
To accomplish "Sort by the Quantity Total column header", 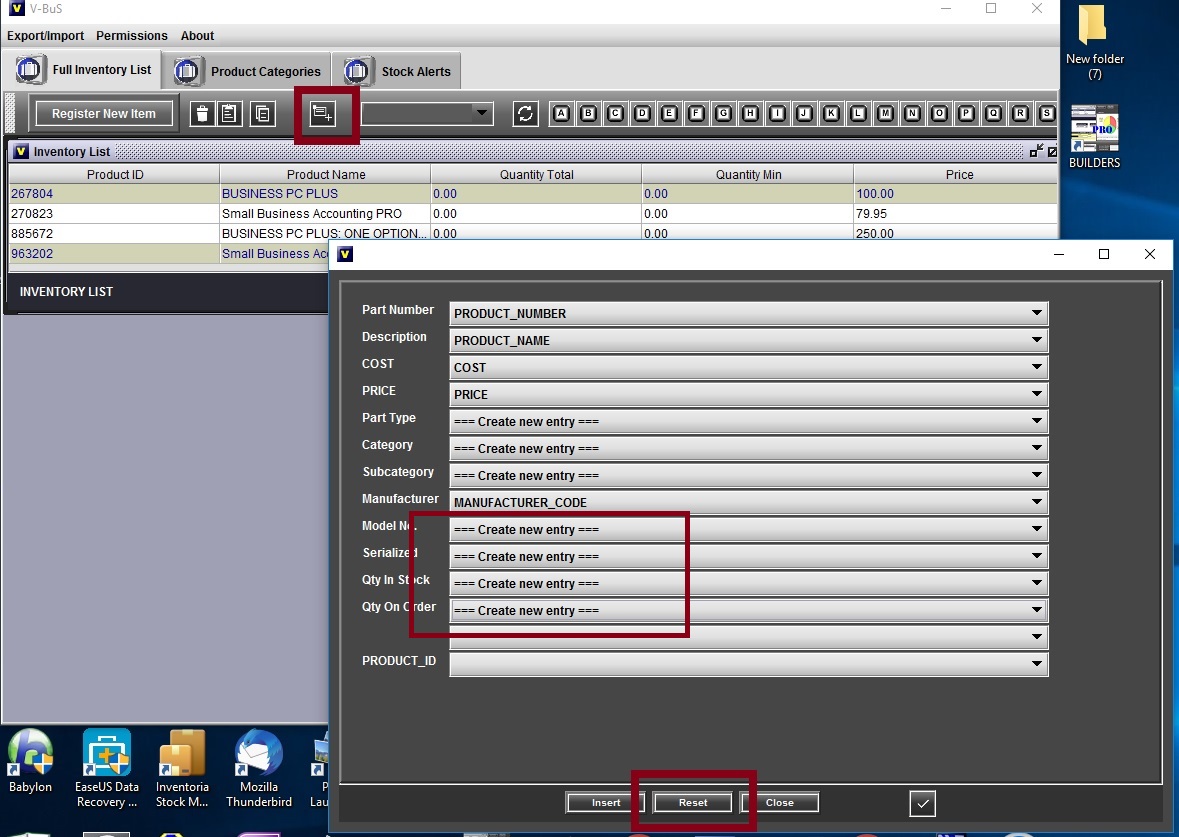I will pos(536,174).
